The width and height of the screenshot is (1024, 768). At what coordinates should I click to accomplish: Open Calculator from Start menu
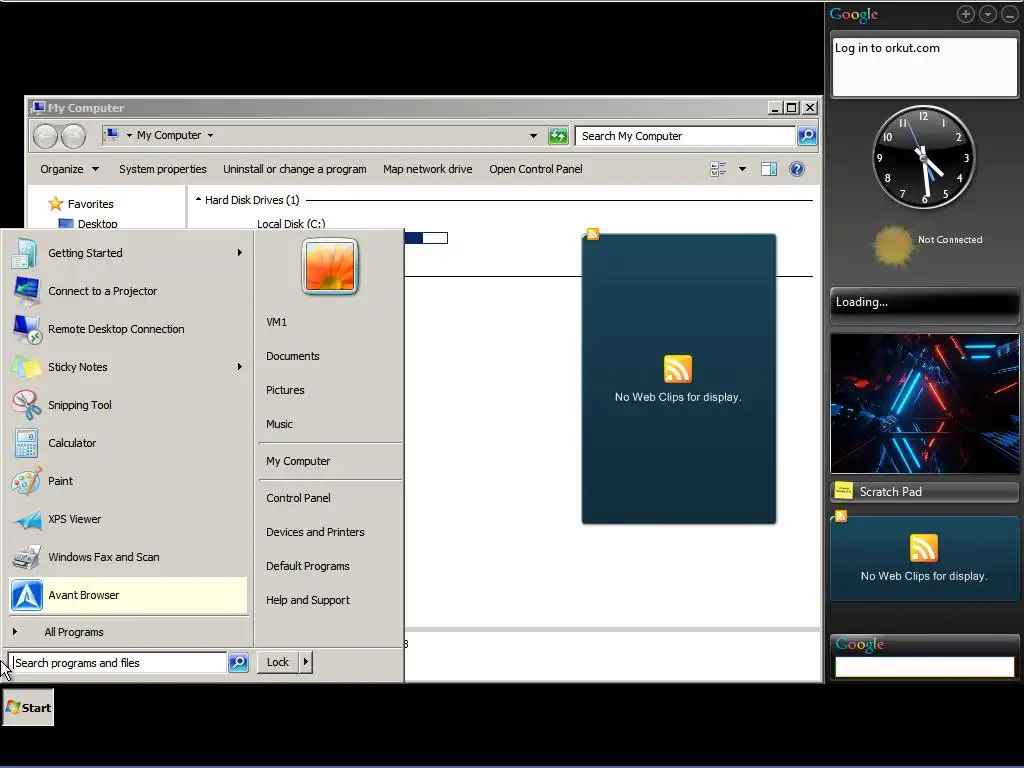coord(128,443)
